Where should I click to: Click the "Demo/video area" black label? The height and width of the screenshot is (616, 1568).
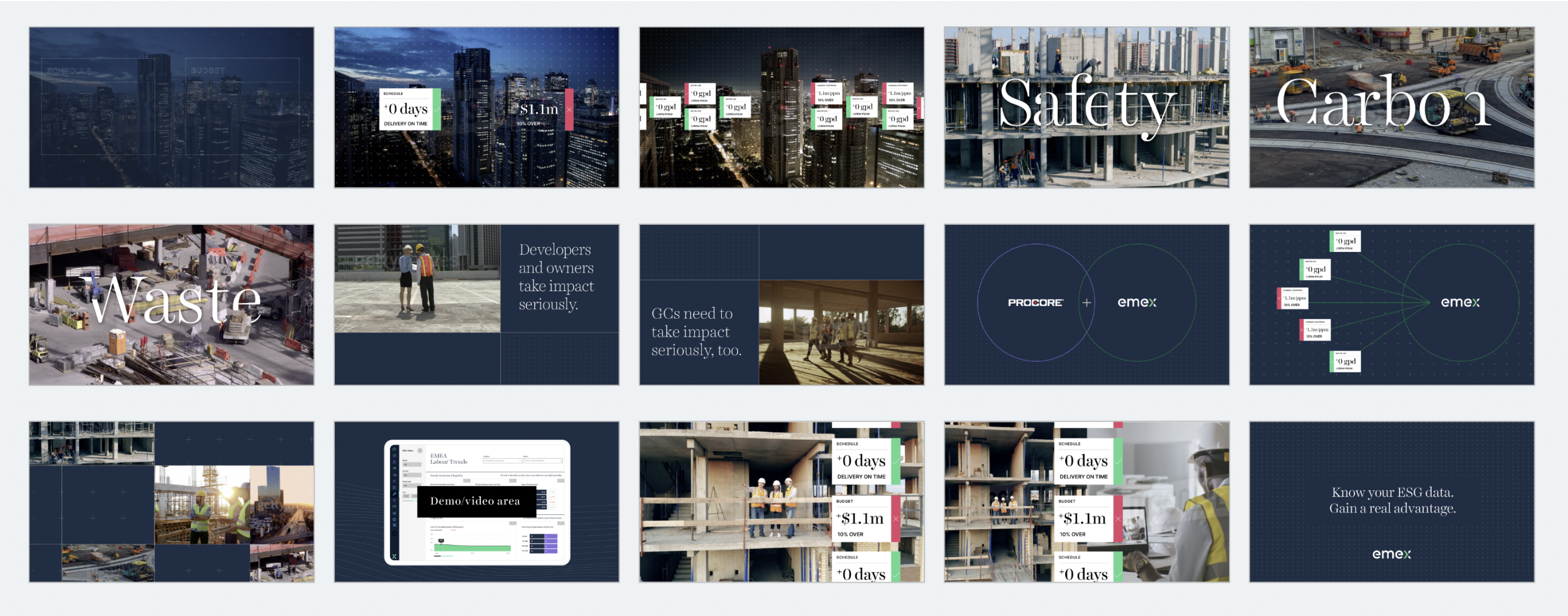(x=475, y=501)
